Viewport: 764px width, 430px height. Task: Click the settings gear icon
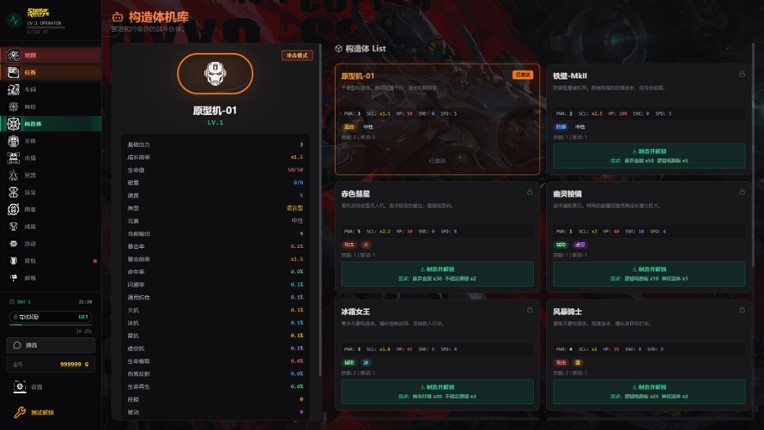coord(19,387)
